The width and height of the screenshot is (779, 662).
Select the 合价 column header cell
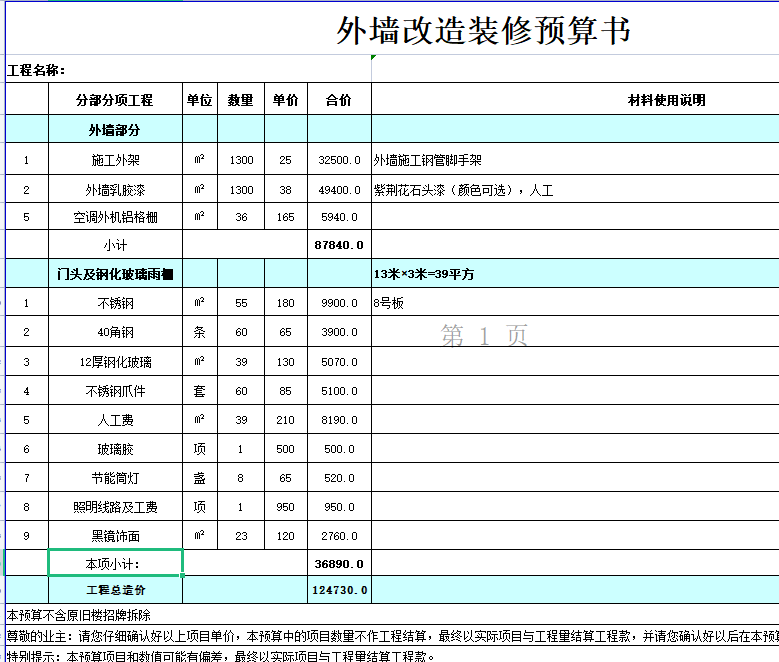[339, 99]
